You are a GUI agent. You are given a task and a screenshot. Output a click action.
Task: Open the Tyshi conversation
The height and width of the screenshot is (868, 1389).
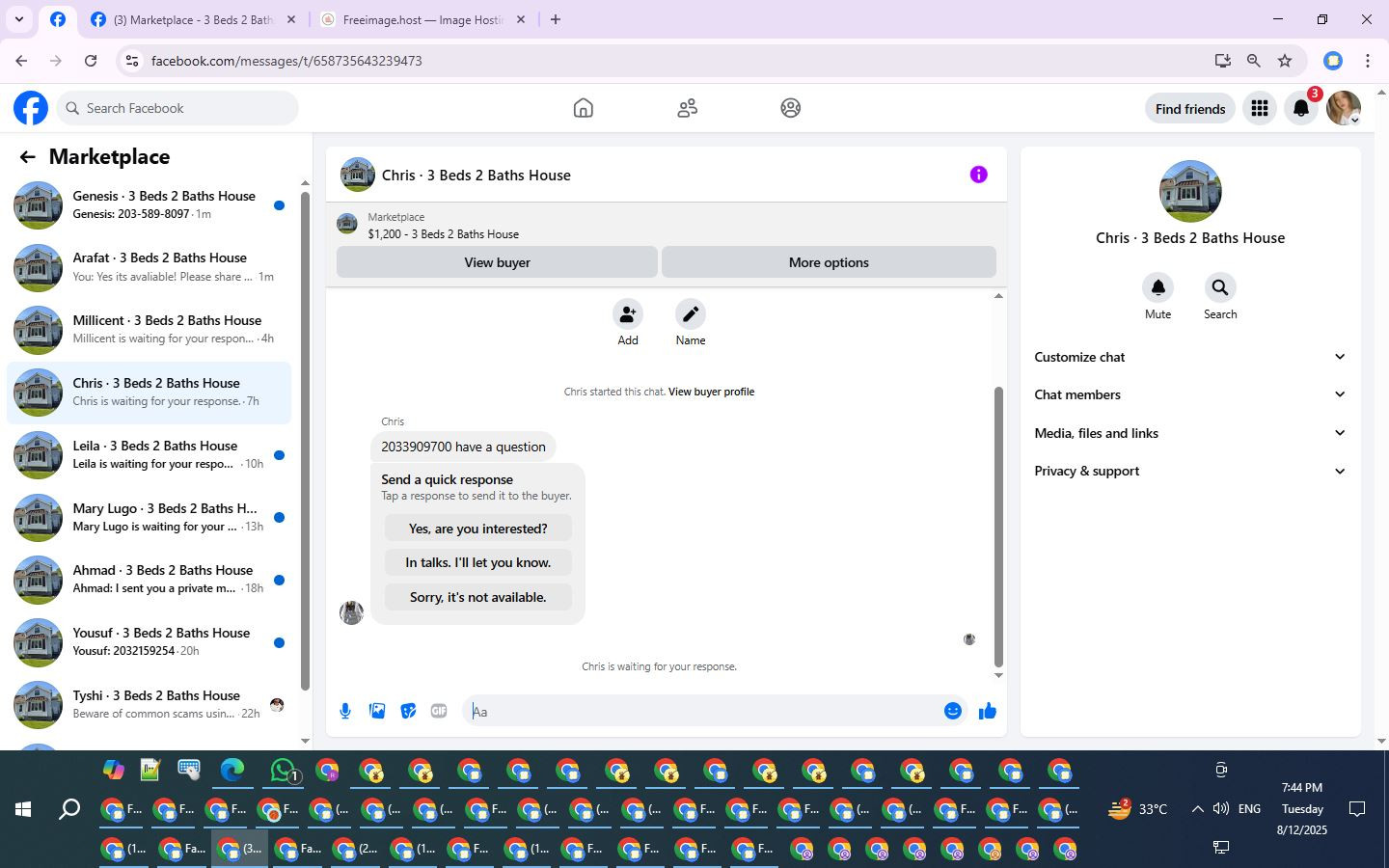click(x=150, y=705)
